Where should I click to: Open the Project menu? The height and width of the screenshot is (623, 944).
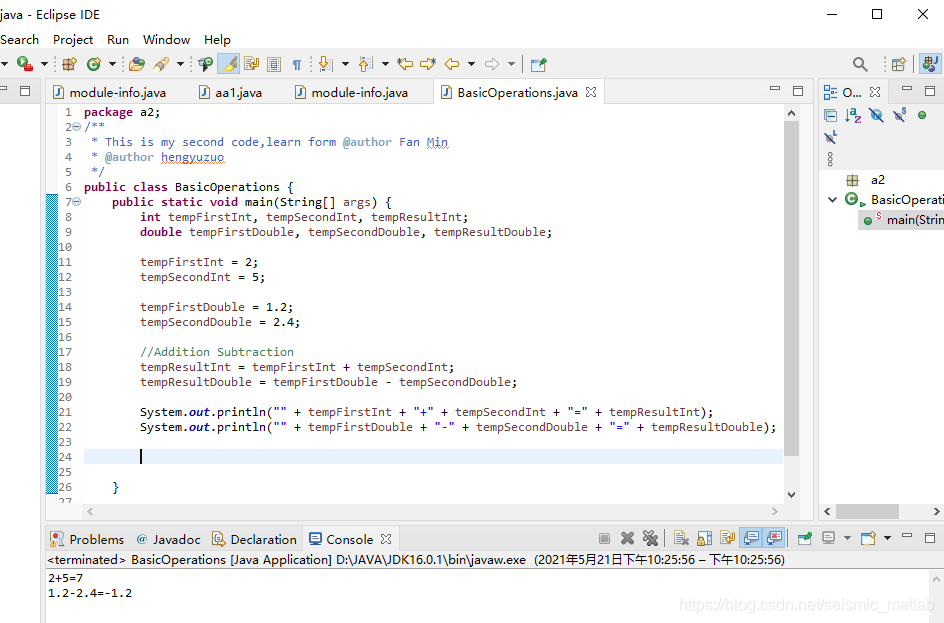click(x=73, y=40)
